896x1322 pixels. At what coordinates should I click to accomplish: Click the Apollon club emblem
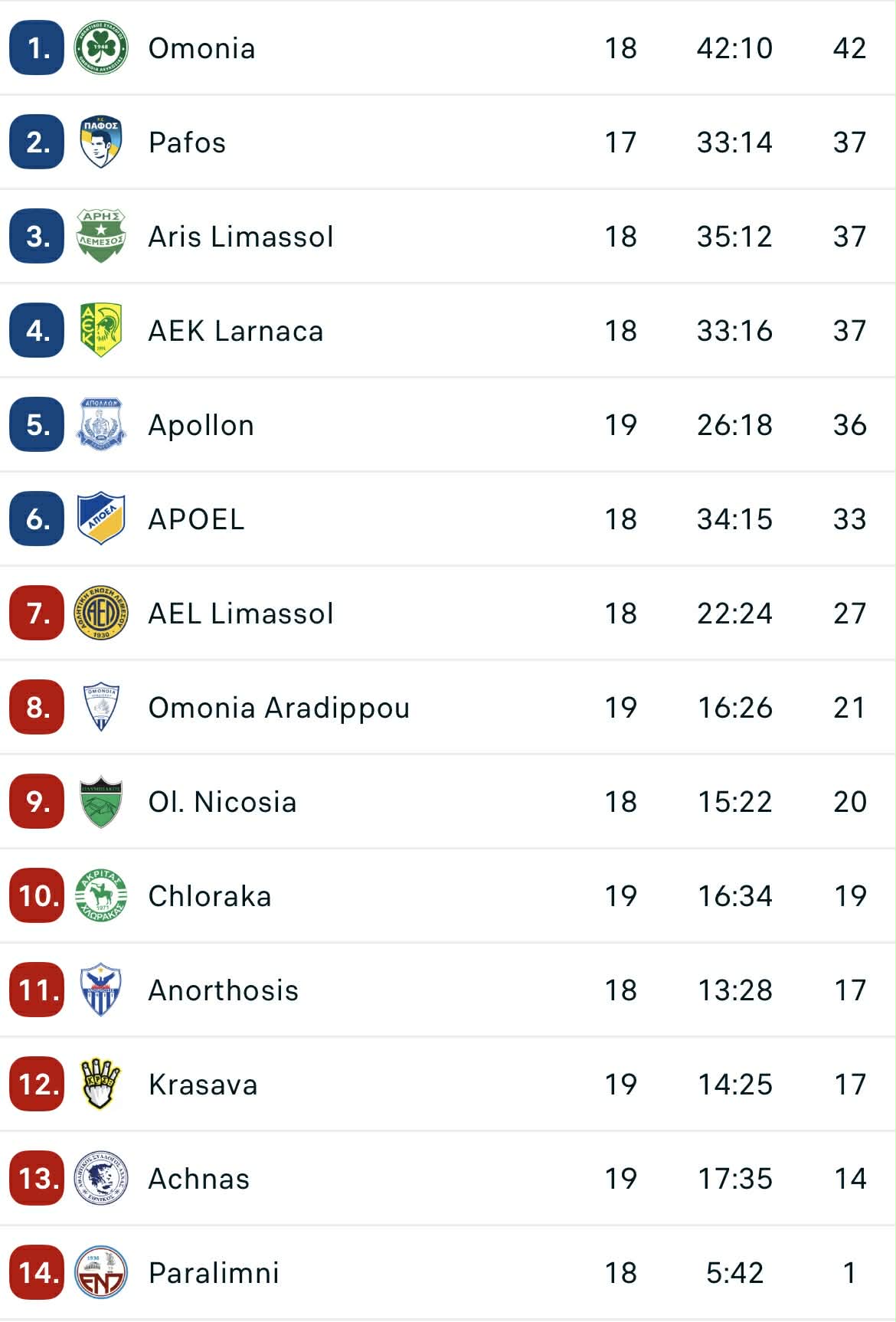pyautogui.click(x=101, y=425)
